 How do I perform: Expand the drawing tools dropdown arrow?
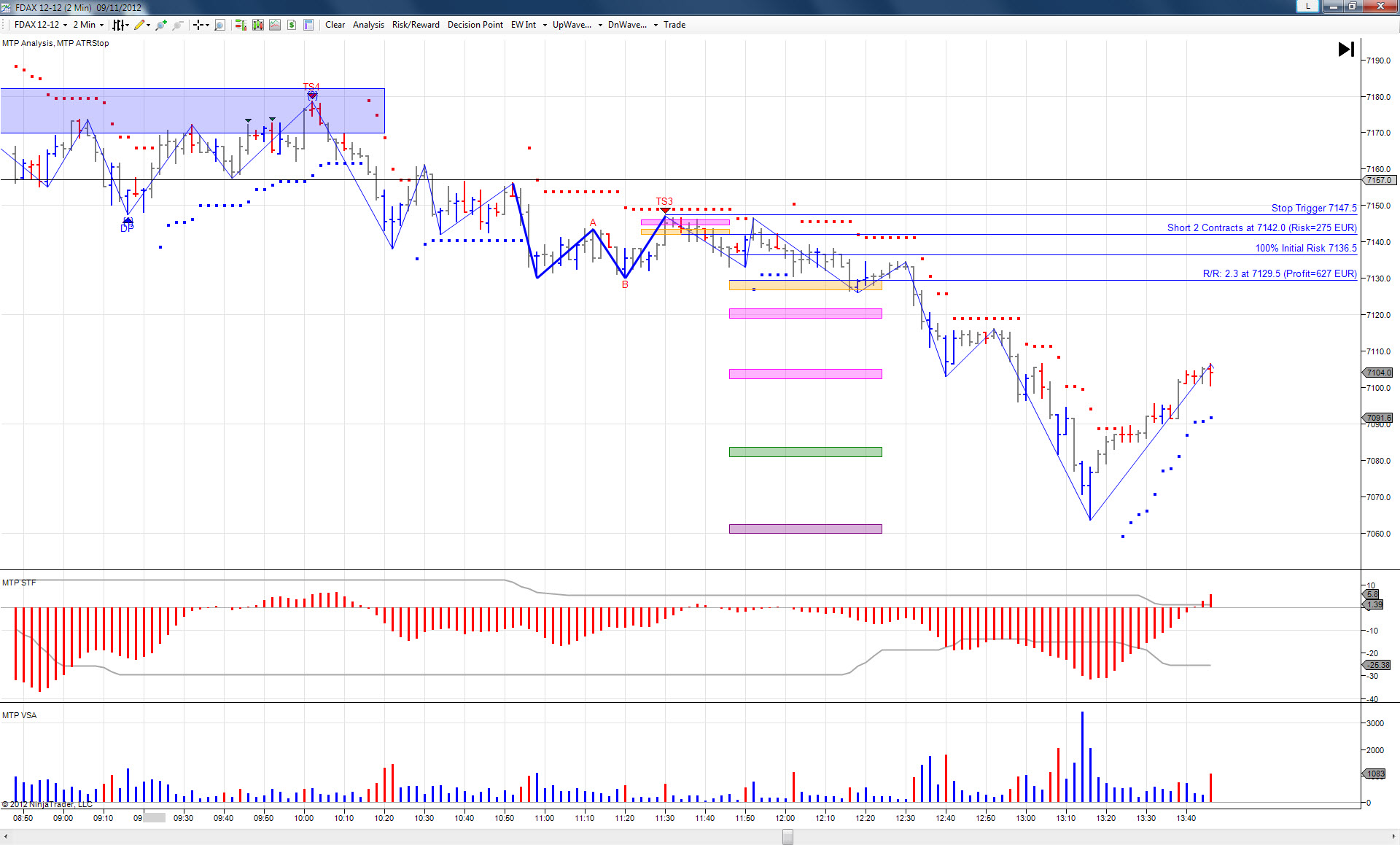point(149,25)
